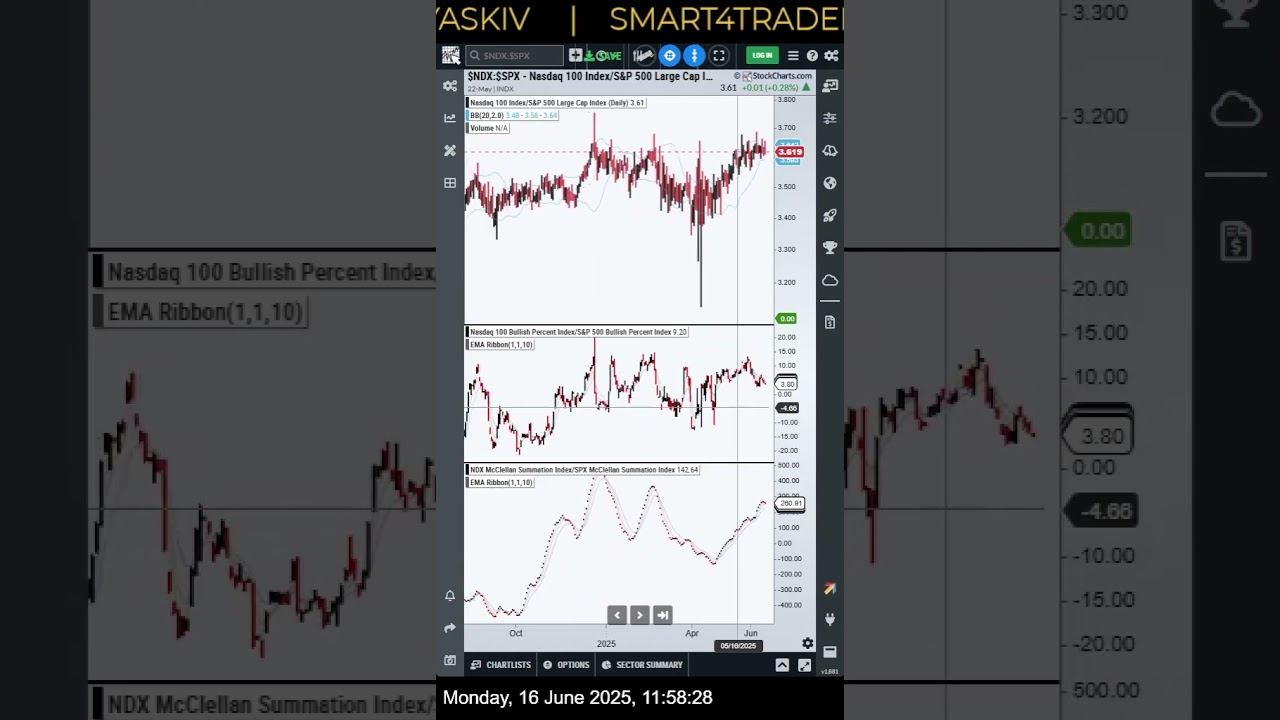Expand chart using diagonal arrows icon
The width and height of the screenshot is (1280, 720).
coord(804,665)
